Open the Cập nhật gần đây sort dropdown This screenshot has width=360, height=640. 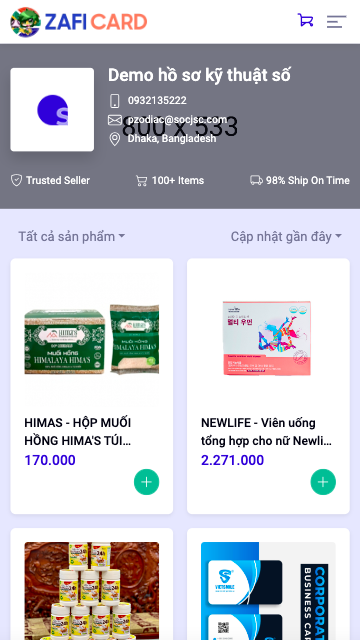286,236
